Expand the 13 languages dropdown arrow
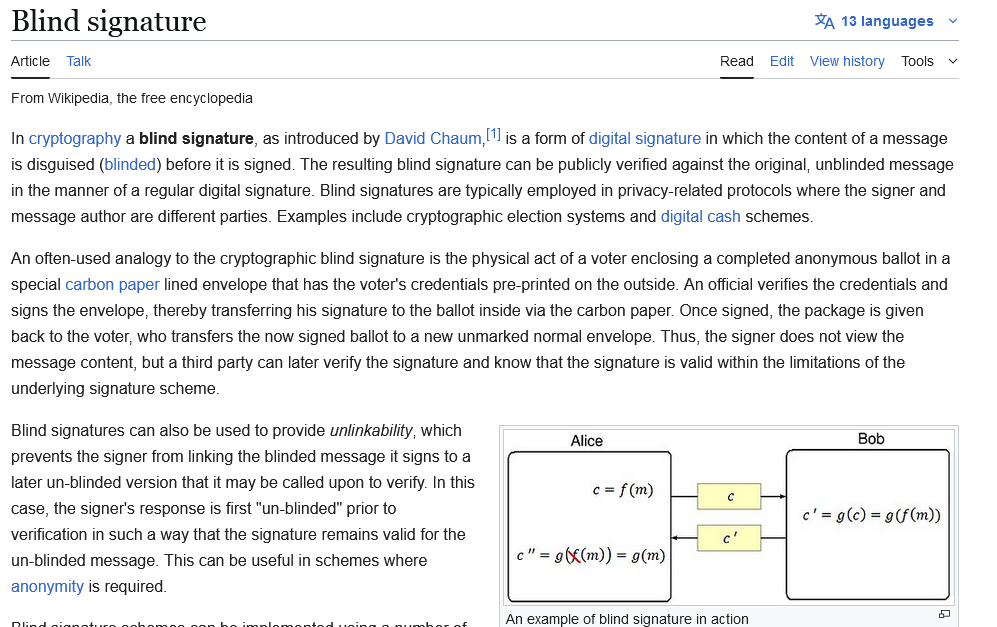This screenshot has height=627, width=997. 952,21
